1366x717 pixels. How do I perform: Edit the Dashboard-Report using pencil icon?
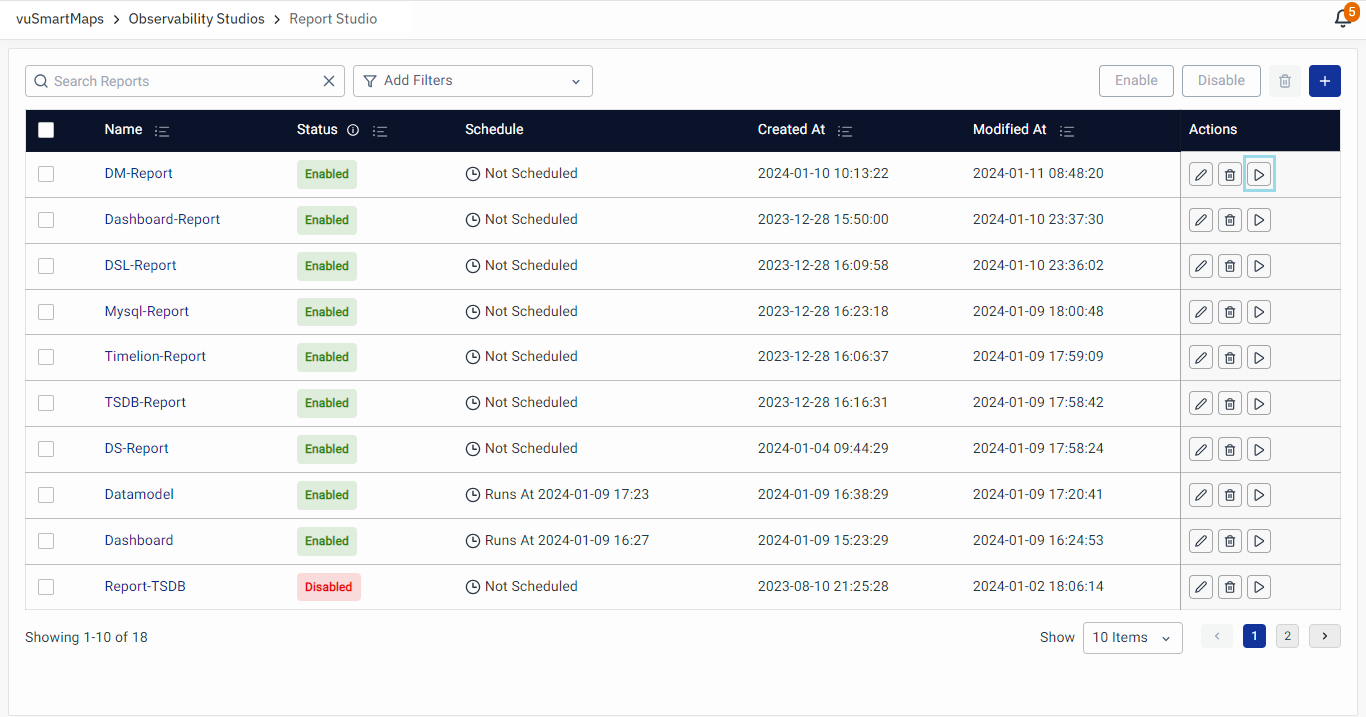click(x=1201, y=220)
